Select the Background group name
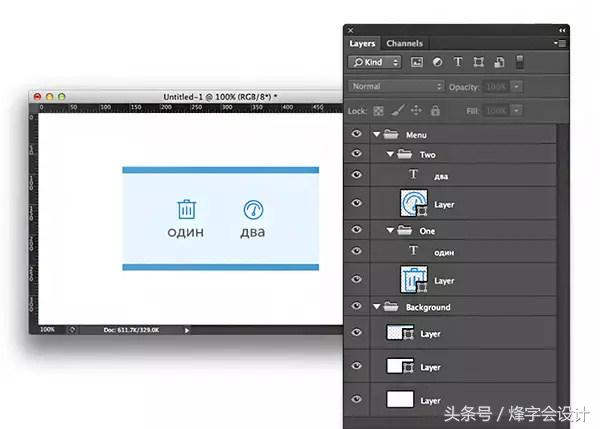 [x=428, y=307]
